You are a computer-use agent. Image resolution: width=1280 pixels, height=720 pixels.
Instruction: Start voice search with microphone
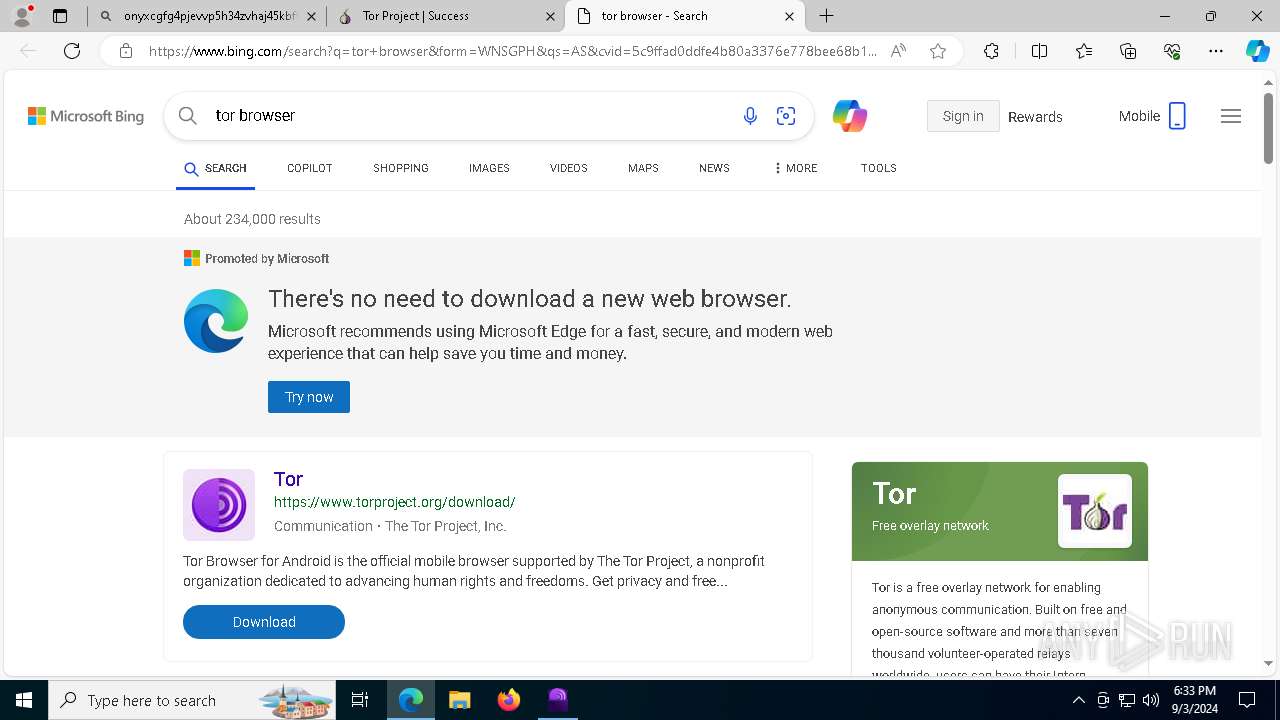coord(750,116)
